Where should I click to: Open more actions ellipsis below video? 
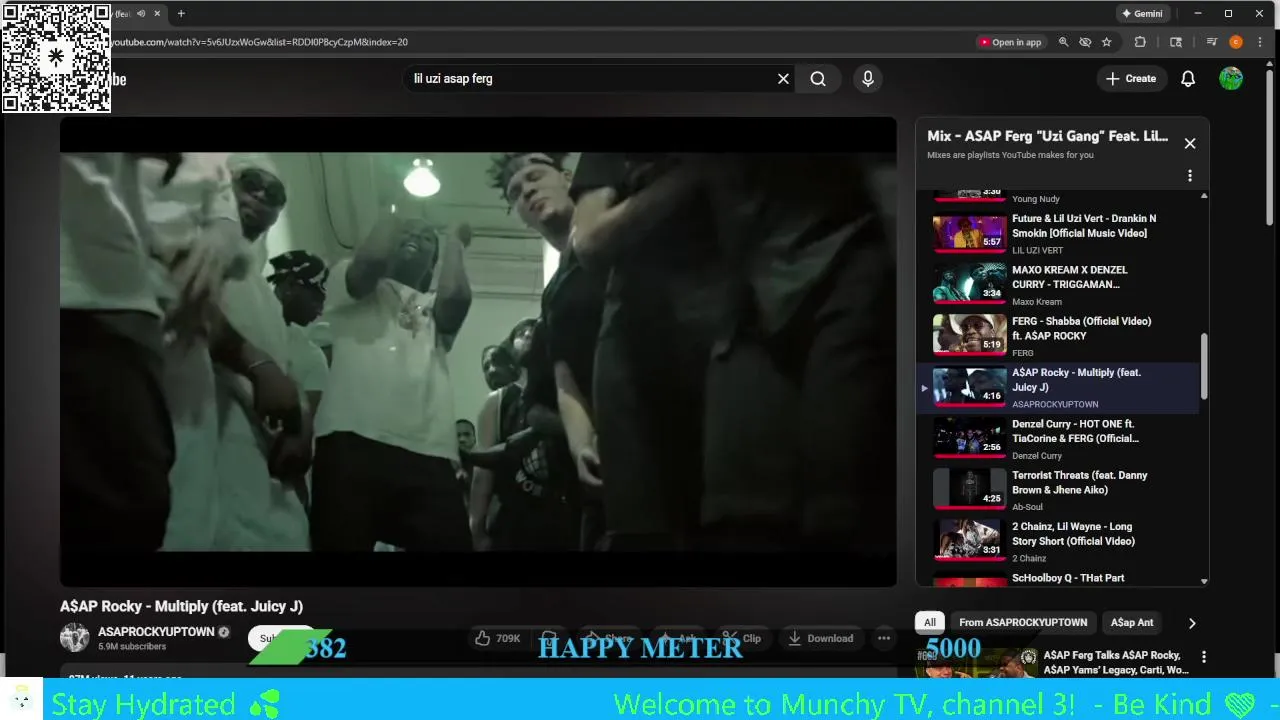point(884,638)
